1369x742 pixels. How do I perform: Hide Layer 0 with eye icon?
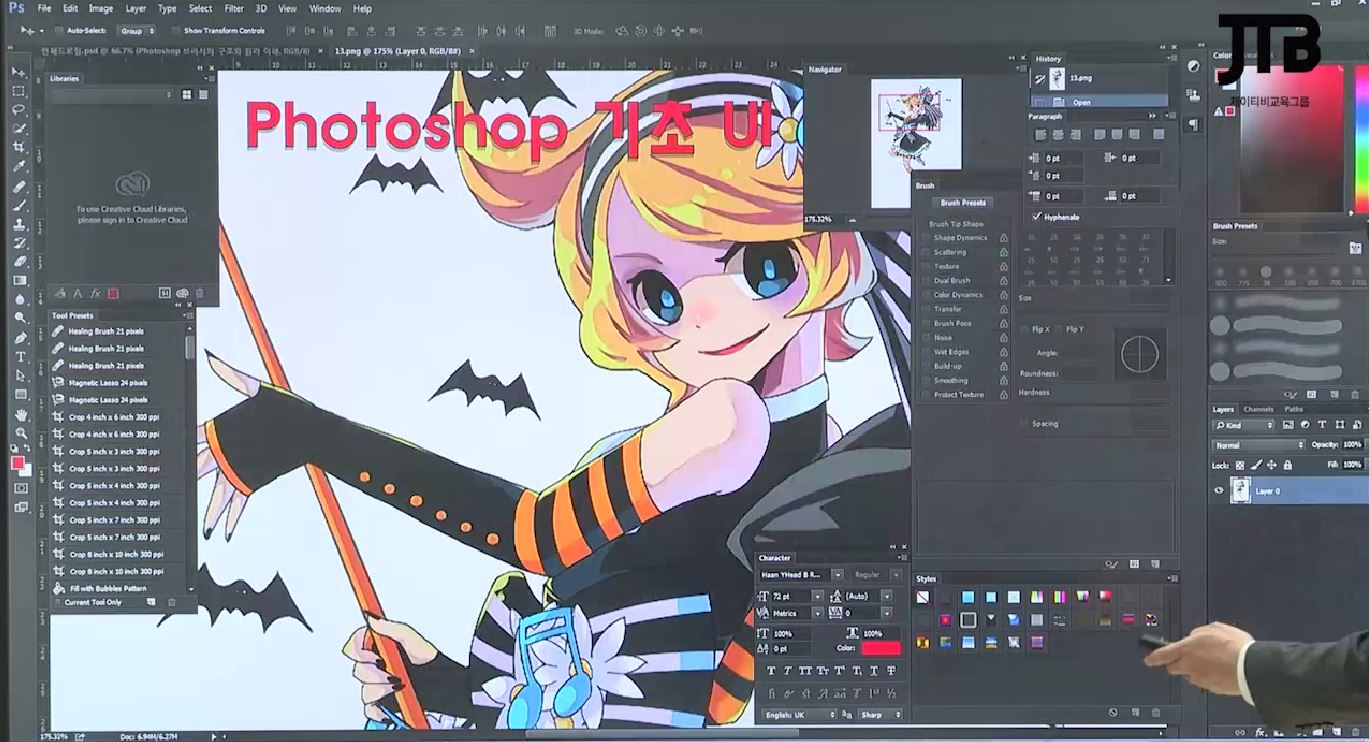tap(1218, 491)
